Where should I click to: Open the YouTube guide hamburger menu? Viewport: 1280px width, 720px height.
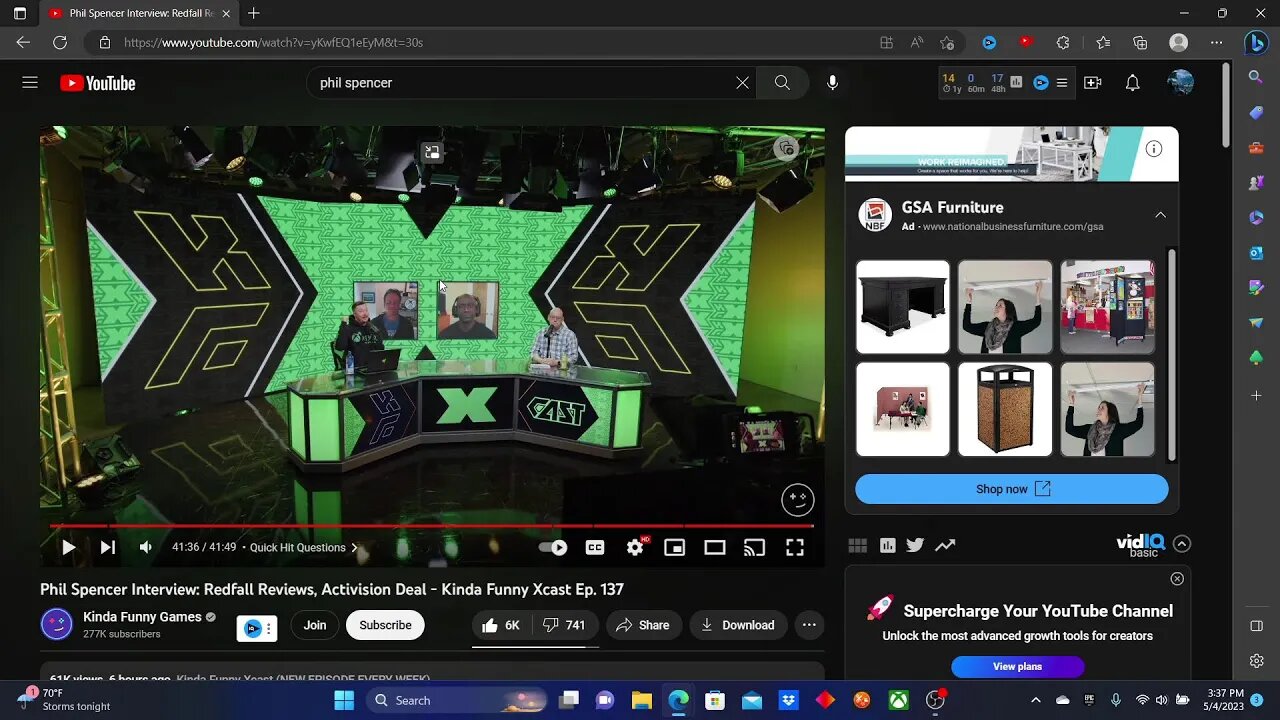[30, 83]
